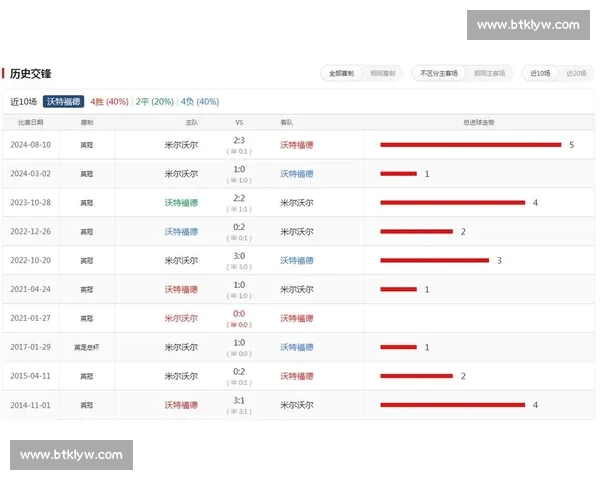Viewport: 600px width, 480px height.
Task: Open away team 沃特福德 in 2024-08-10 row
Action: tap(297, 145)
